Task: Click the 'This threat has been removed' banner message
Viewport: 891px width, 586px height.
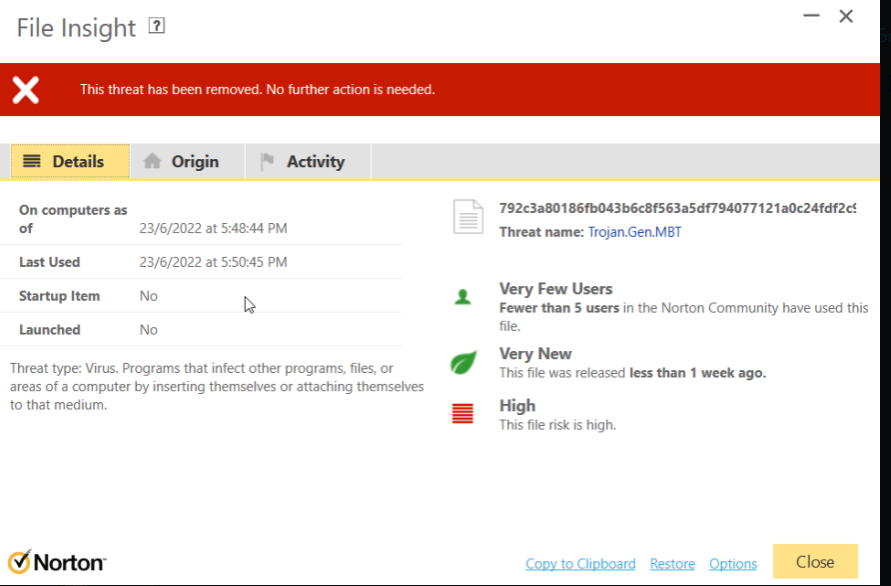Action: [x=257, y=90]
